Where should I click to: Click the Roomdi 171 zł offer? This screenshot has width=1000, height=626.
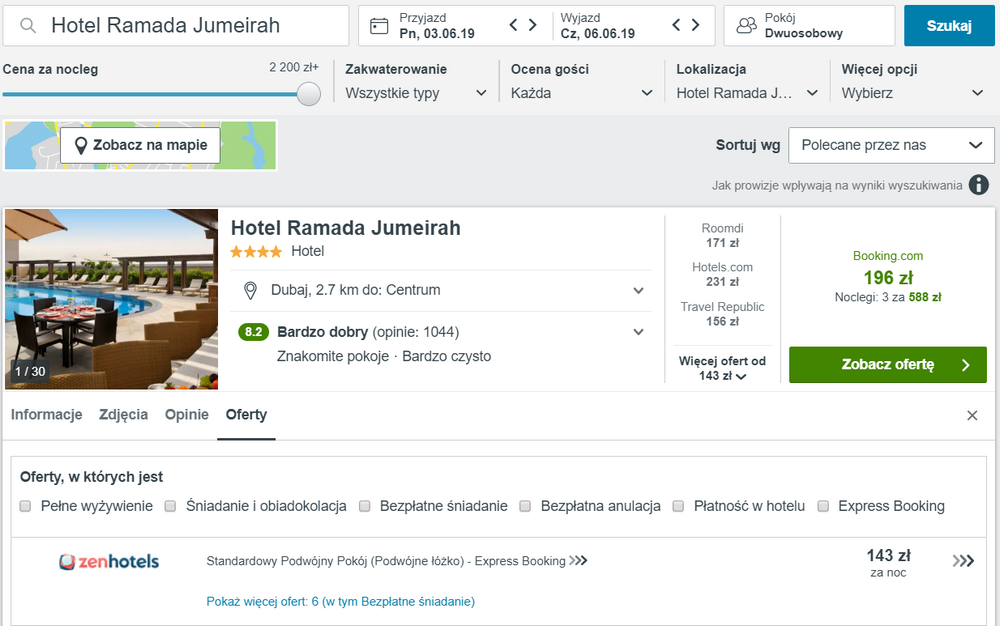722,235
